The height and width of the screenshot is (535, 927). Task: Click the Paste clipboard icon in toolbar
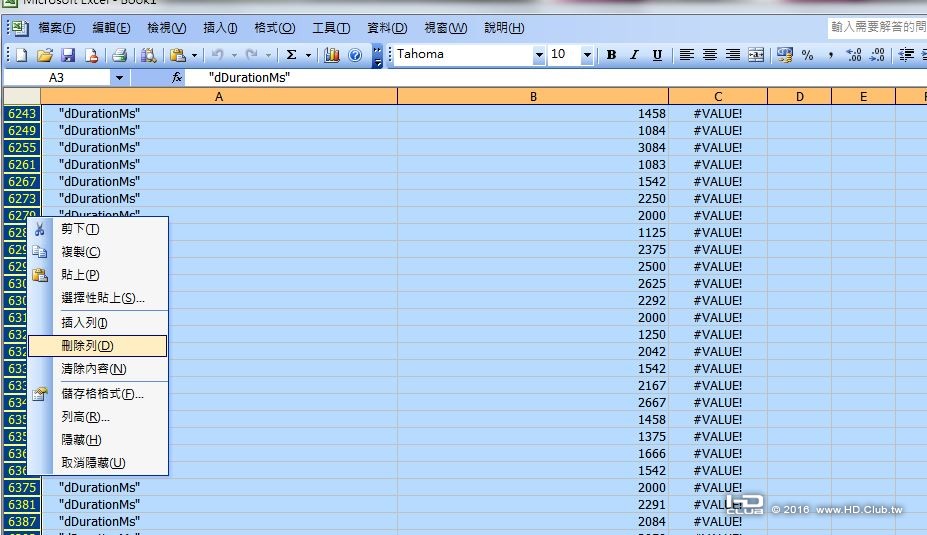click(177, 55)
